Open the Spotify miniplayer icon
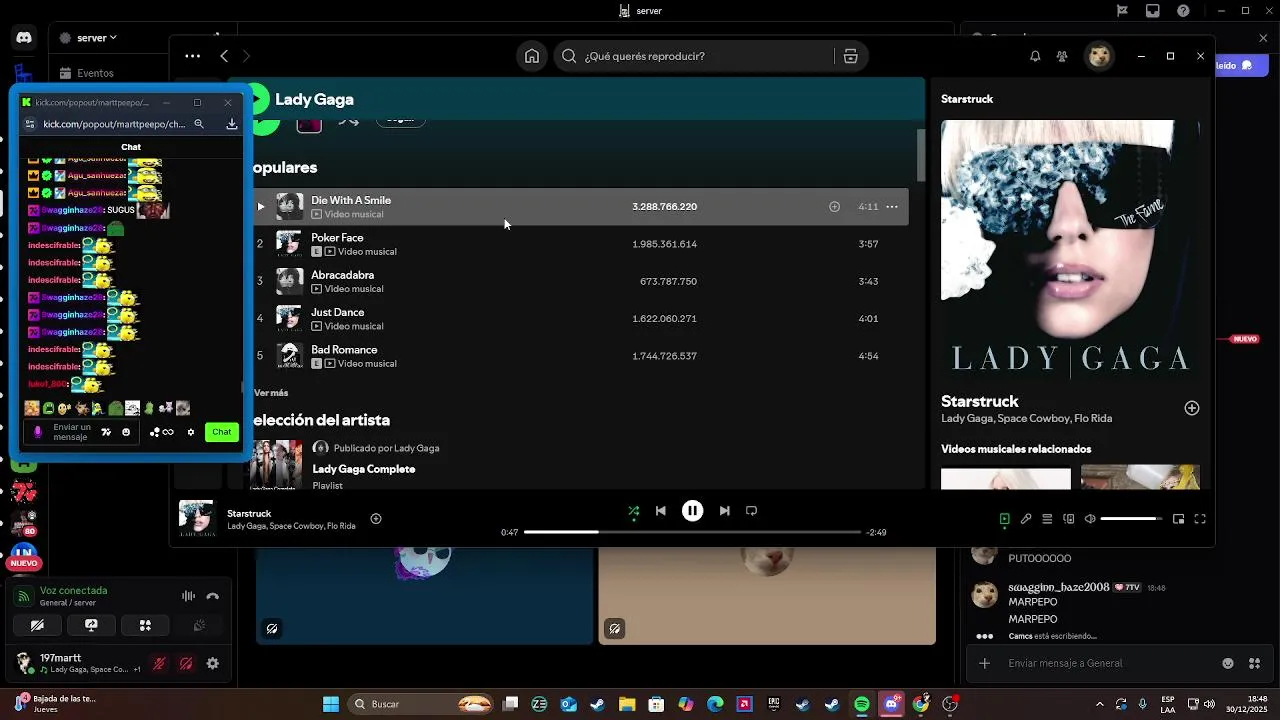 (x=1179, y=519)
